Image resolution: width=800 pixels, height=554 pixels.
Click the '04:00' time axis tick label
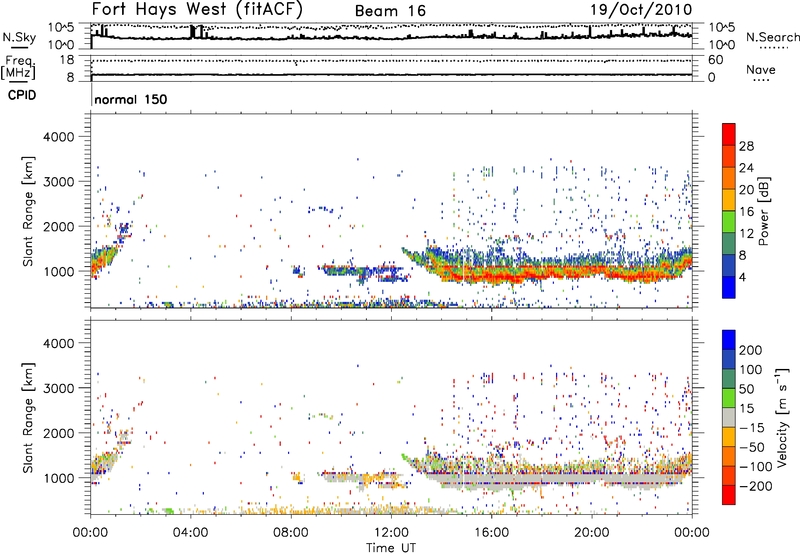[191, 533]
